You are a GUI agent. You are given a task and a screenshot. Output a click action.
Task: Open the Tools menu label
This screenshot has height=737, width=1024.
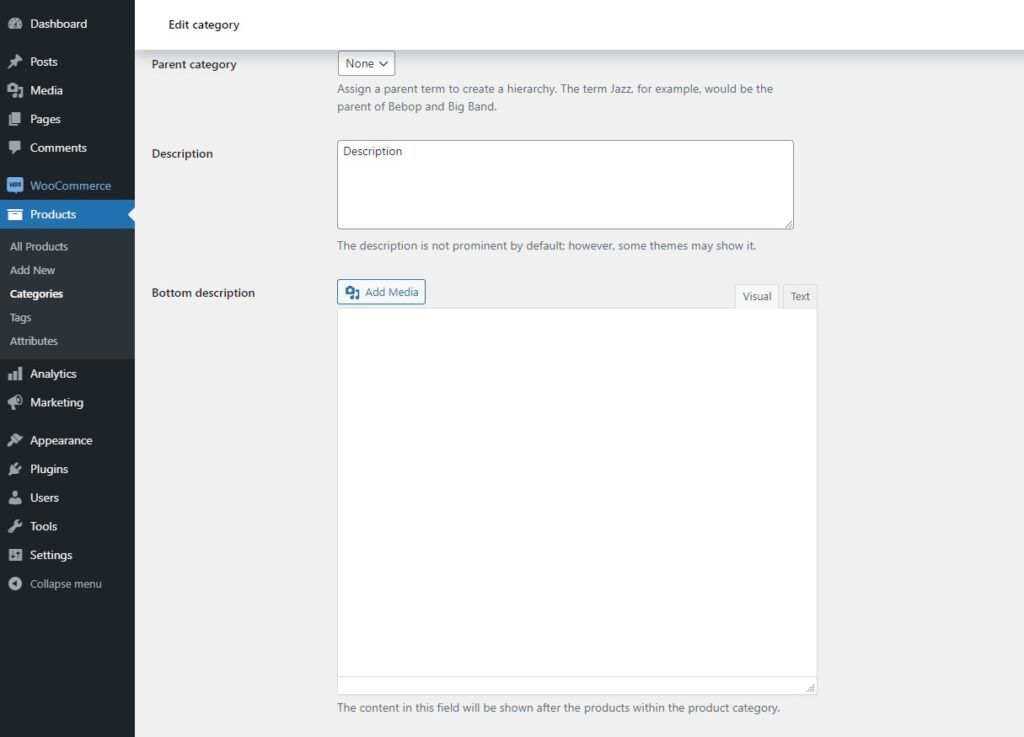tap(43, 526)
